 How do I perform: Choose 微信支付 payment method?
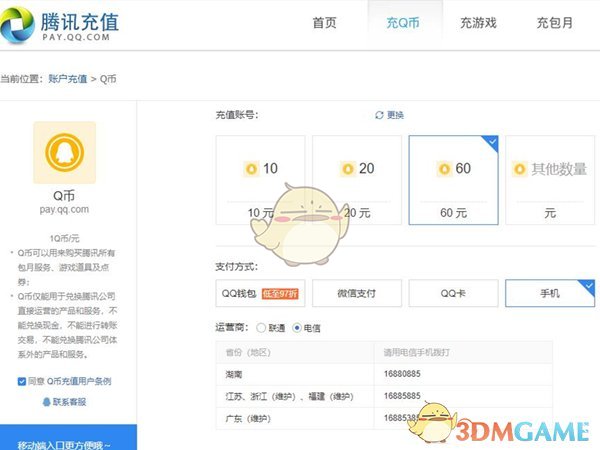[x=357, y=293]
